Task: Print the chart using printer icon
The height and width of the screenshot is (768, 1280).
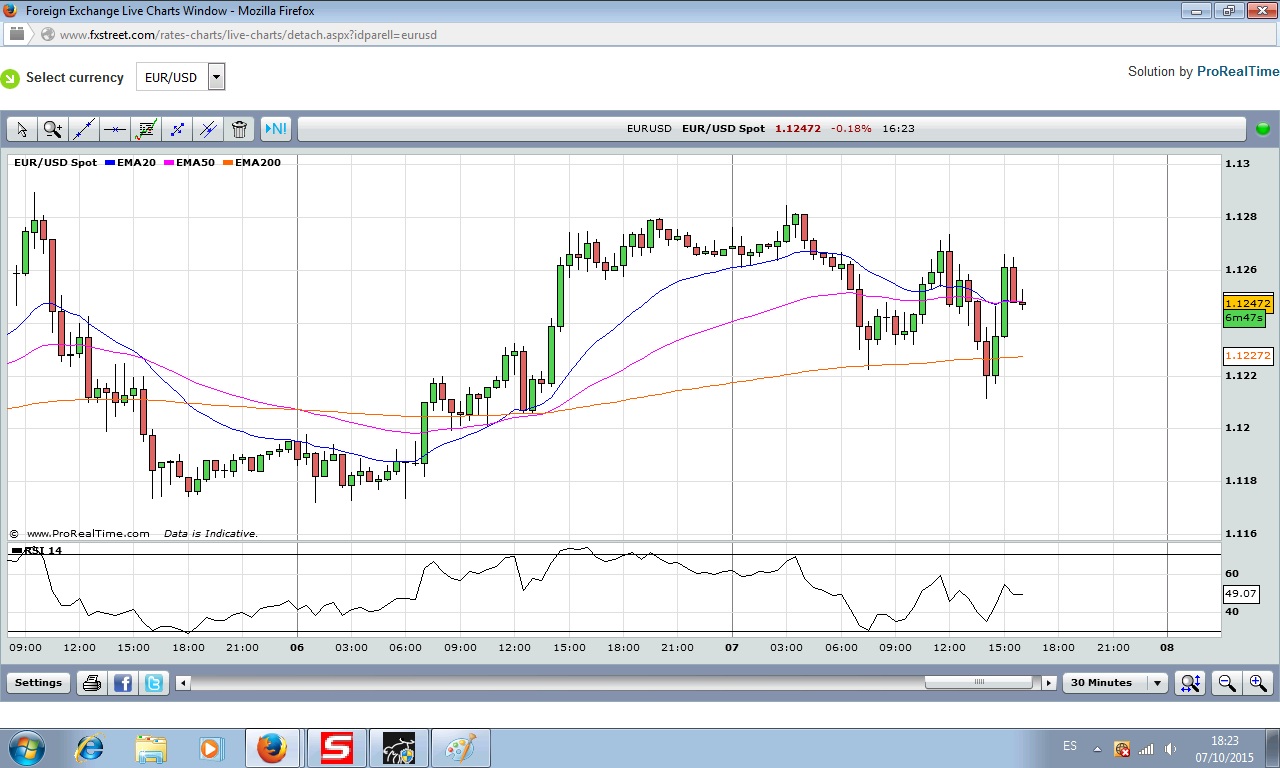Action: pyautogui.click(x=92, y=683)
